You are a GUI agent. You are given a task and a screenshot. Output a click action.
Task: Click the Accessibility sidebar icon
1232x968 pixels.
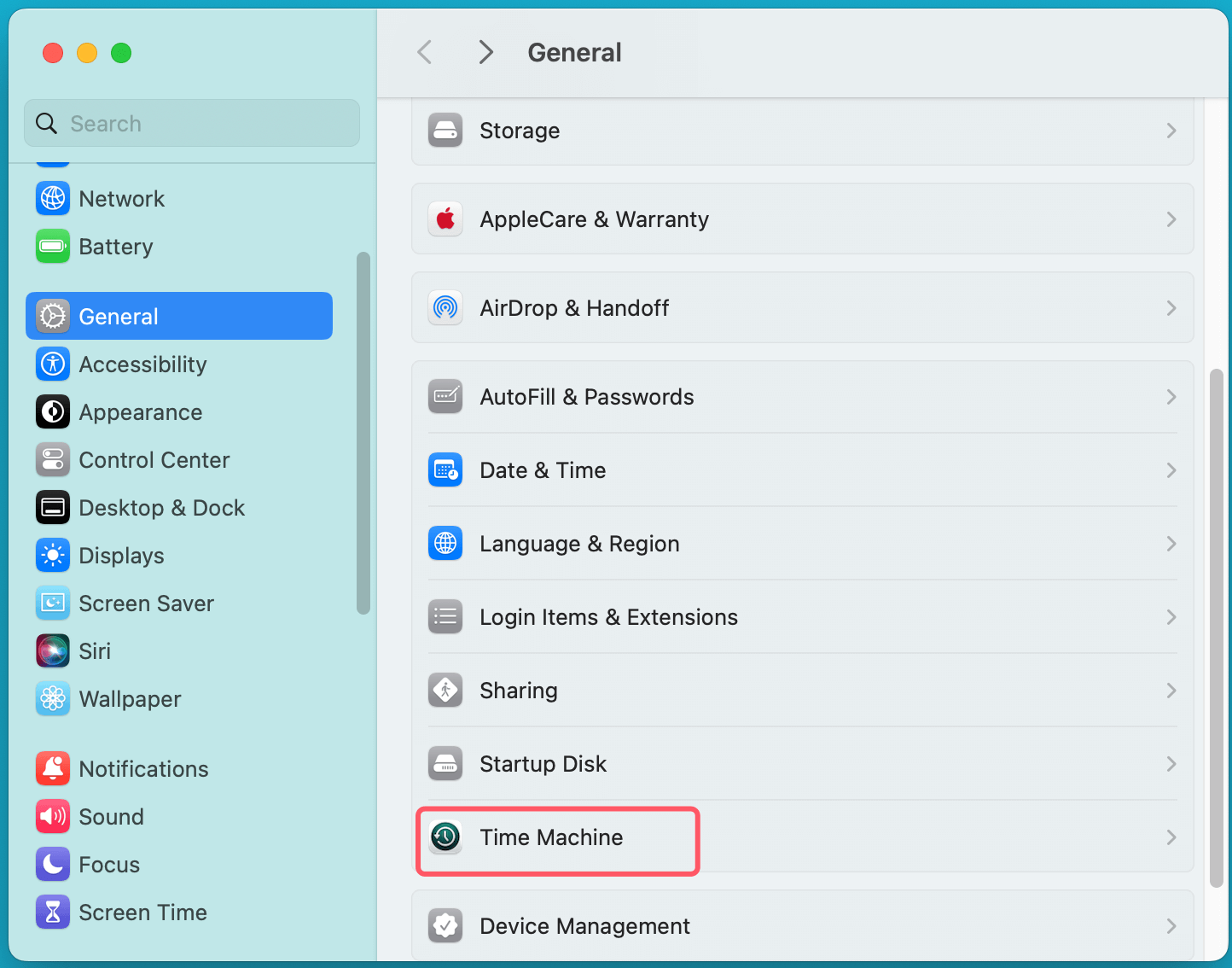pyautogui.click(x=53, y=364)
